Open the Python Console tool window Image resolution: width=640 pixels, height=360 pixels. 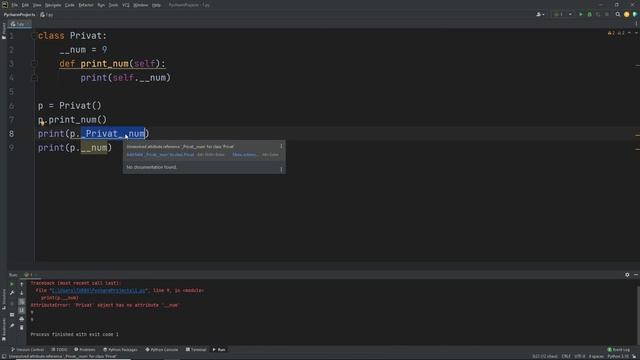(x=162, y=350)
